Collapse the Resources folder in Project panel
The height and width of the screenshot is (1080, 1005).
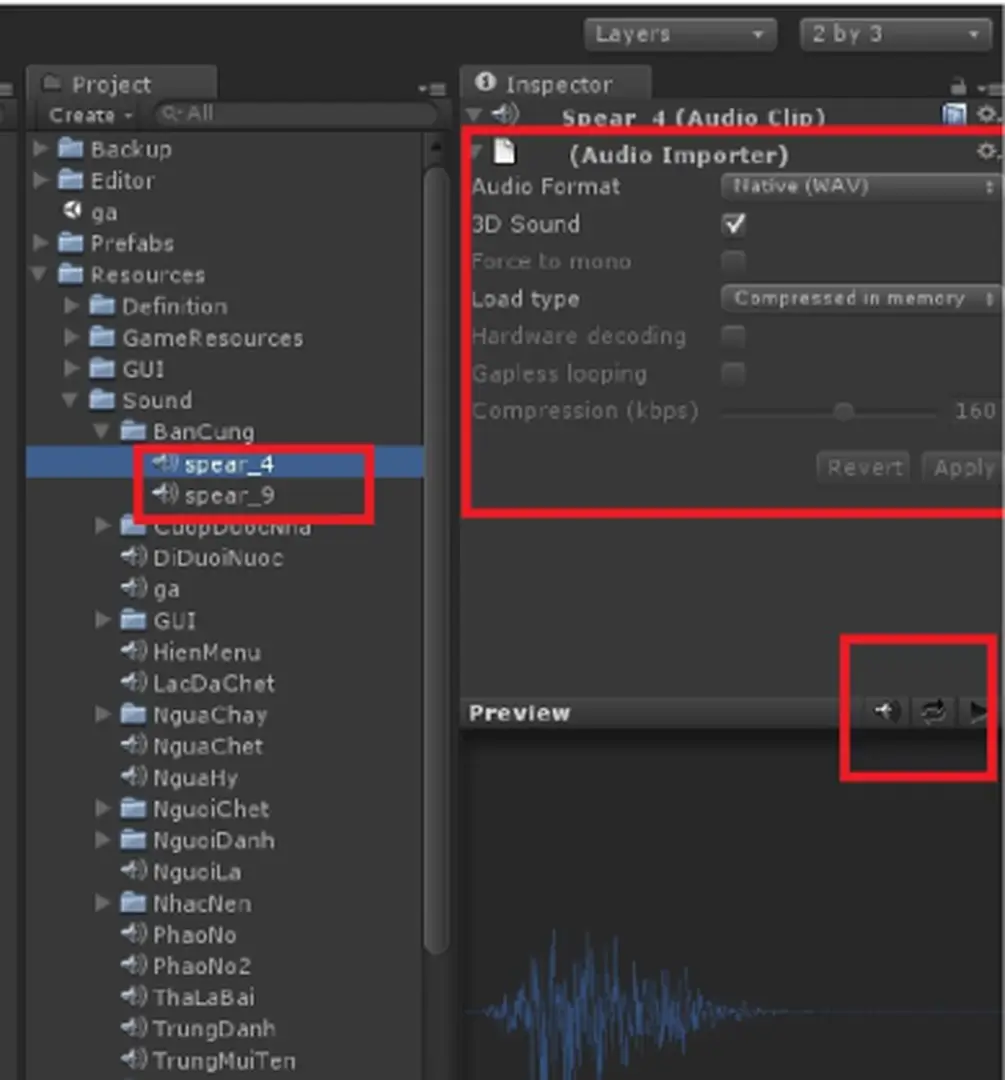40,274
